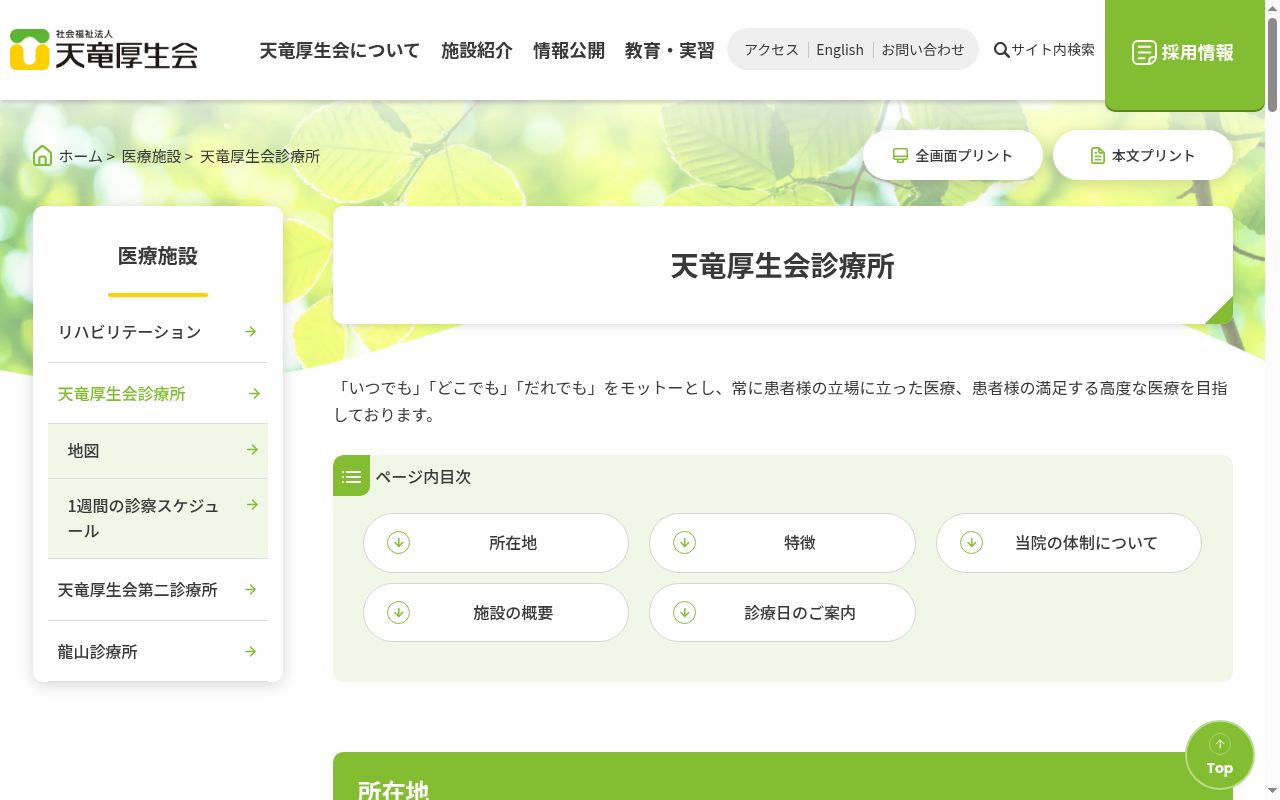Click the Top back-to-top button
Screen dimensions: 1280x800
point(1219,755)
